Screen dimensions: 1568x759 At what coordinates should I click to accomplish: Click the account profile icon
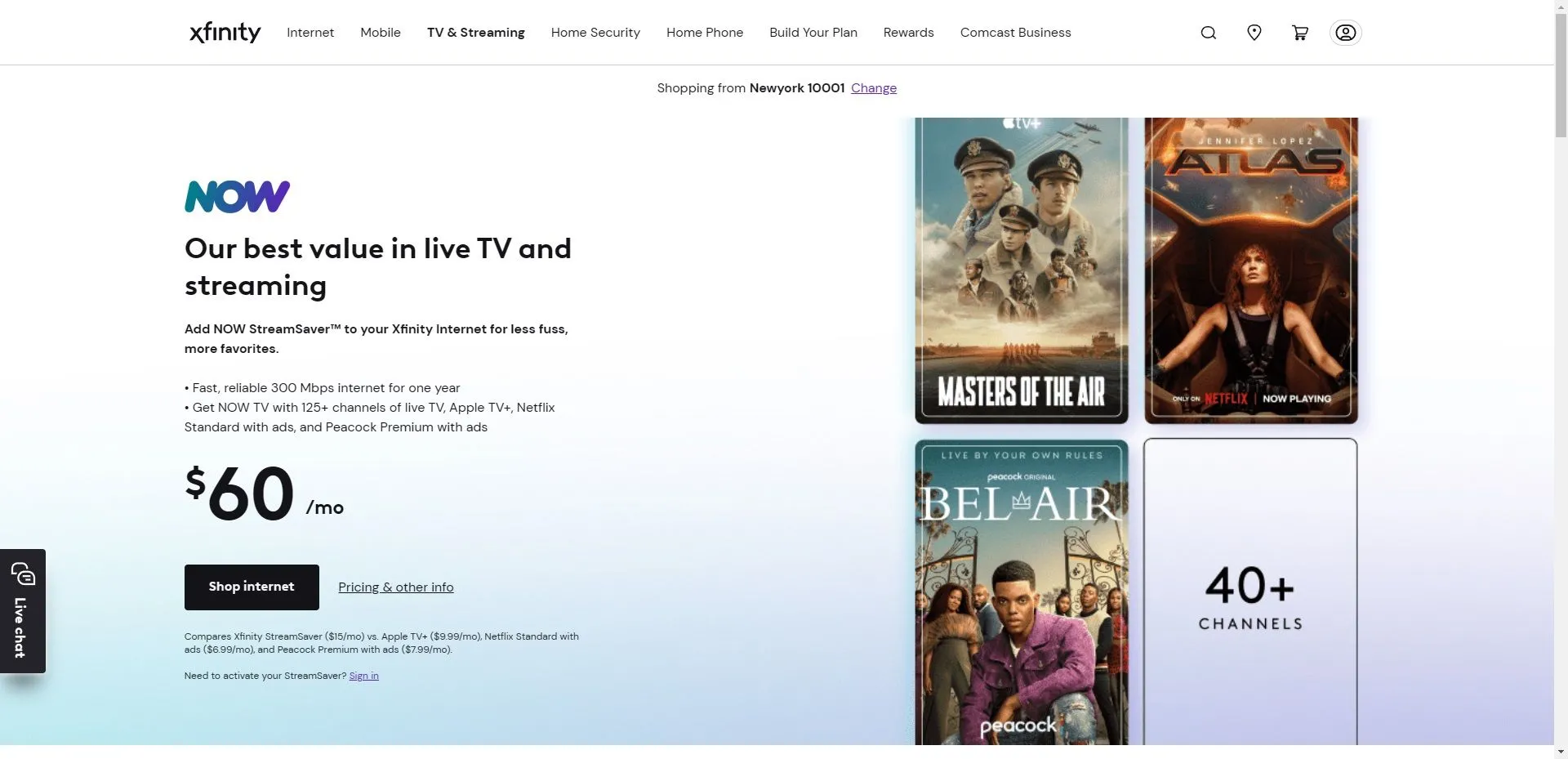1346,33
